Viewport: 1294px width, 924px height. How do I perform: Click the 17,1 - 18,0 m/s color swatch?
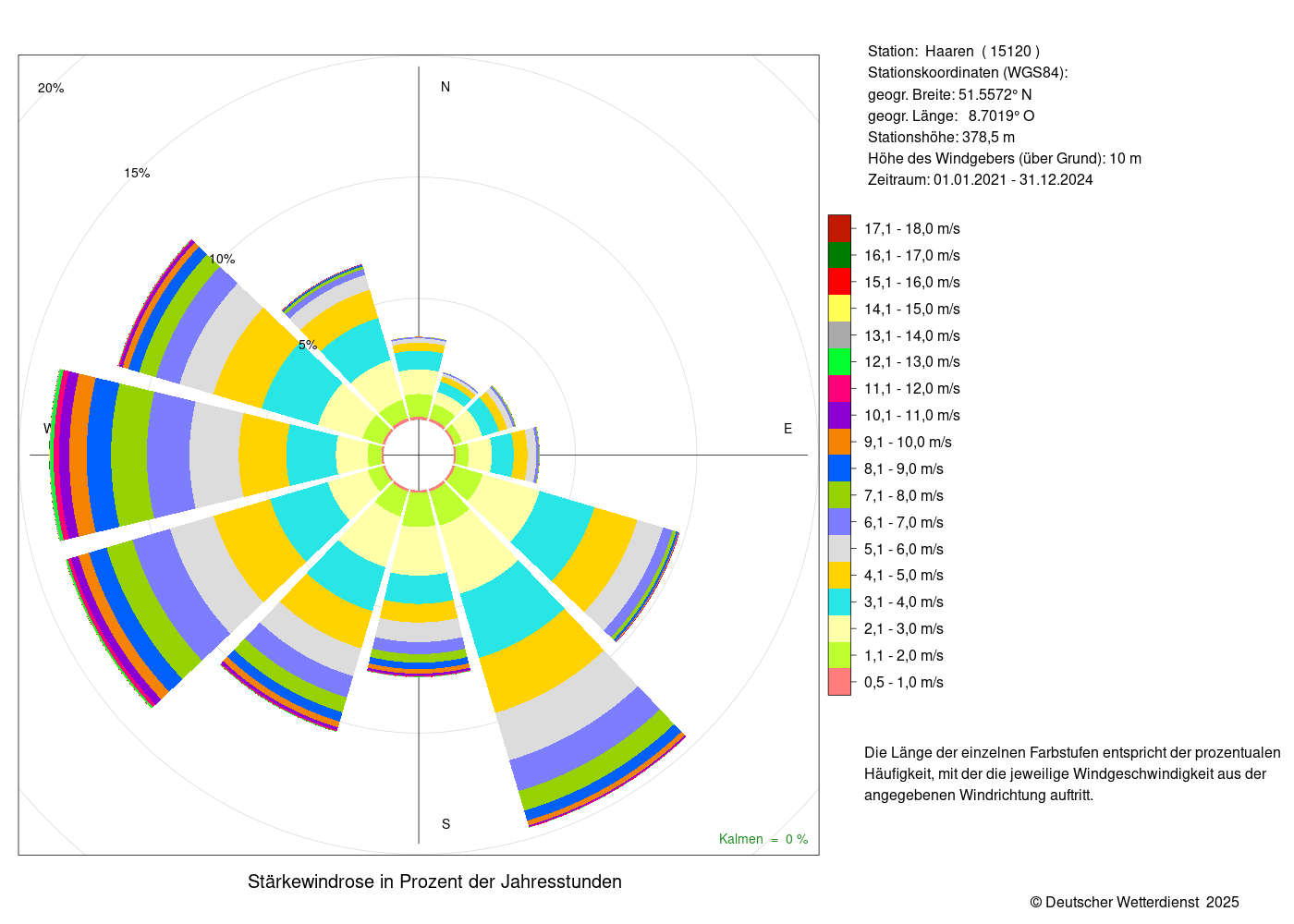839,228
